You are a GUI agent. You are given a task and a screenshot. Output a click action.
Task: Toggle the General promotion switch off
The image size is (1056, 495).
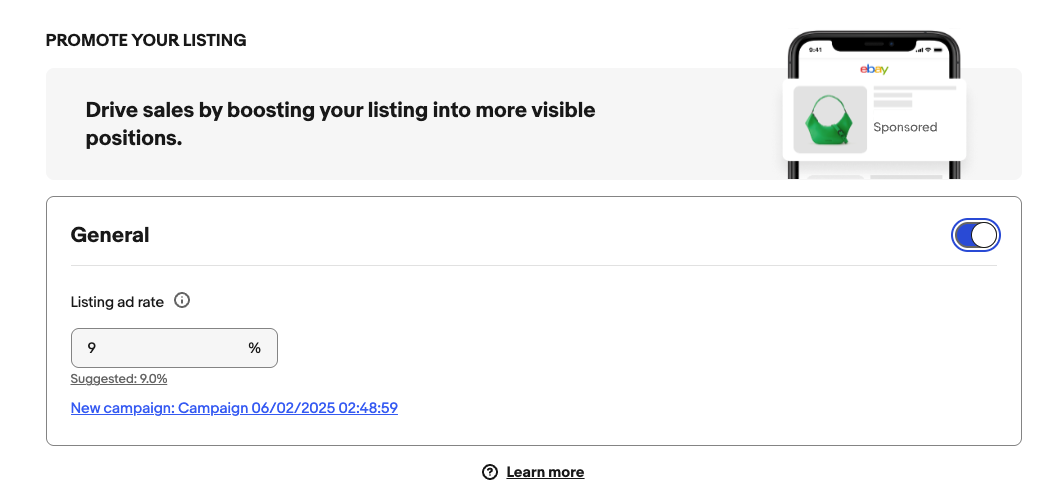click(975, 235)
